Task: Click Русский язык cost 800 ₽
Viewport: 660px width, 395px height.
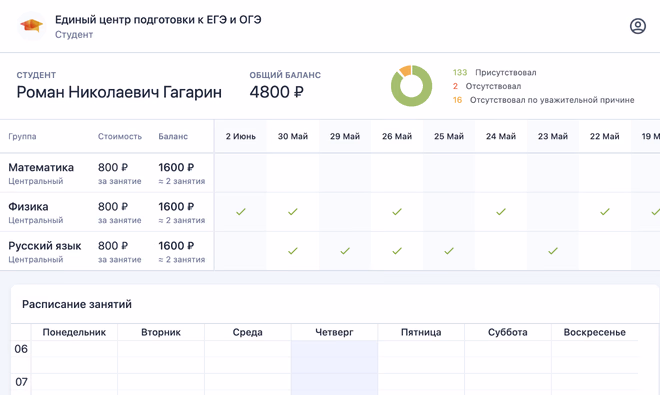Action: 113,246
